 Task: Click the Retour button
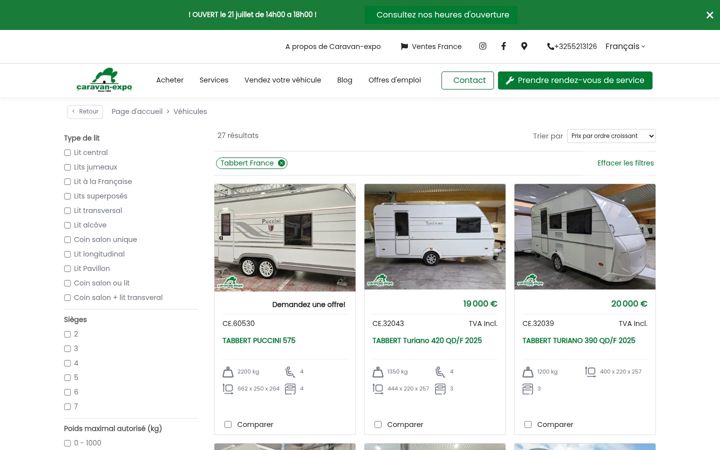85,112
